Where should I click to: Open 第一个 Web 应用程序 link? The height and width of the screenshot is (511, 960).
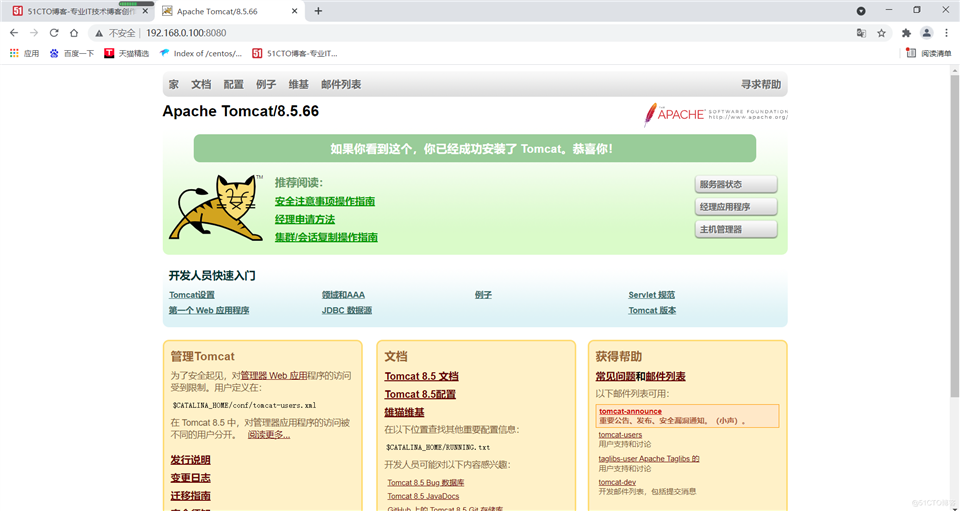(x=209, y=310)
